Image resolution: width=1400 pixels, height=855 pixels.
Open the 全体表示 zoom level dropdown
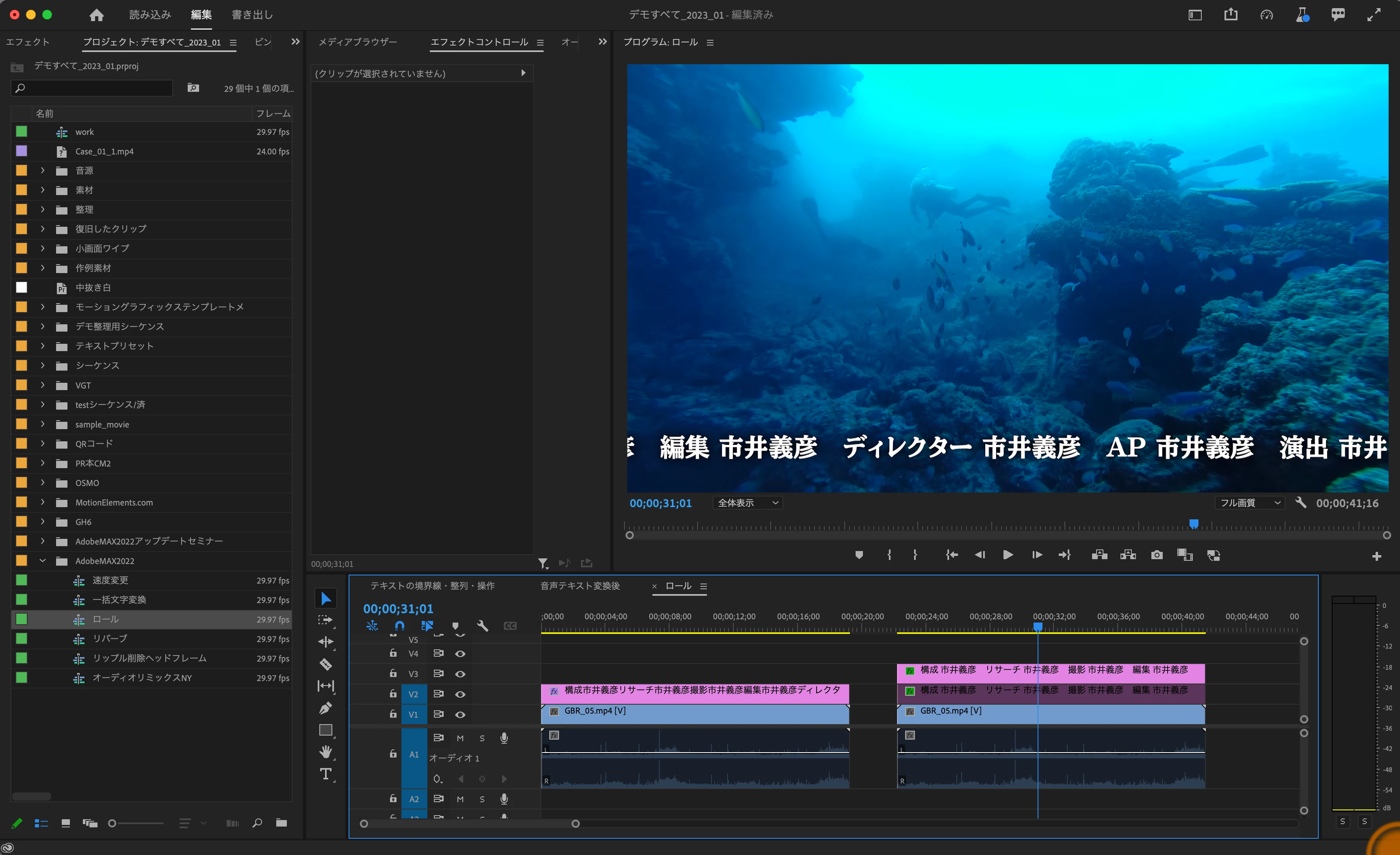[747, 503]
